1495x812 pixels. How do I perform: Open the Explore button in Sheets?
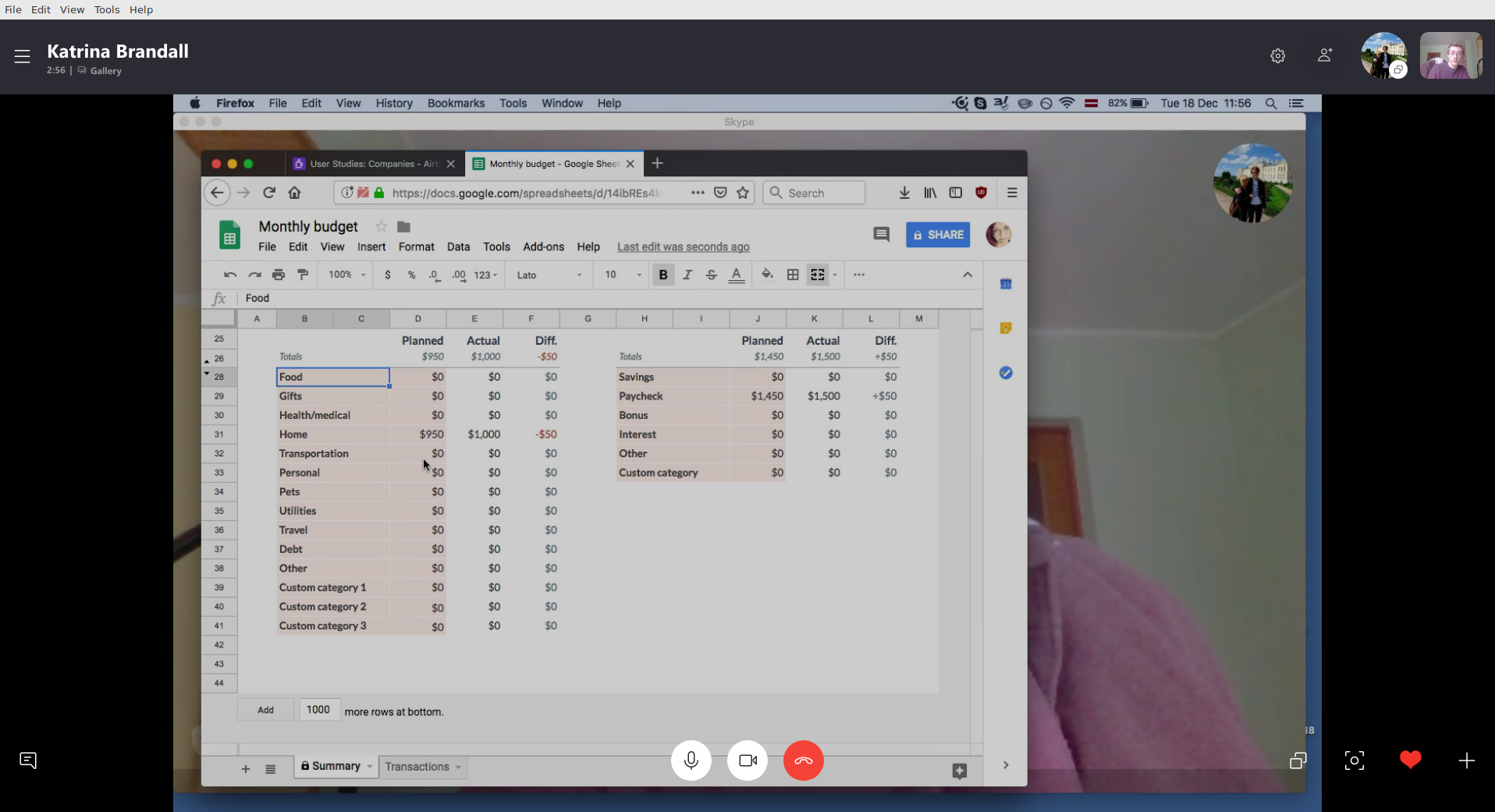click(960, 771)
